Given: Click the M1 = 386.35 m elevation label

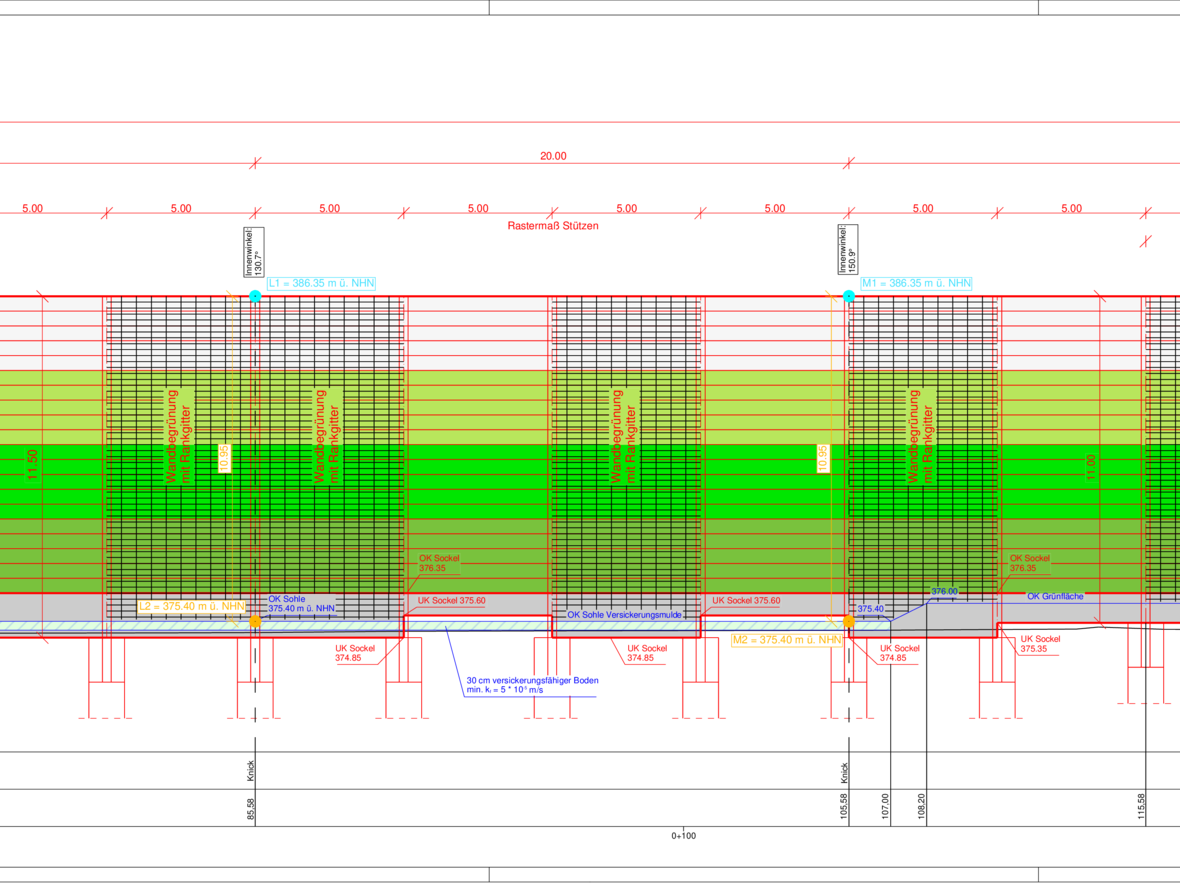Looking at the screenshot, I should click(915, 283).
